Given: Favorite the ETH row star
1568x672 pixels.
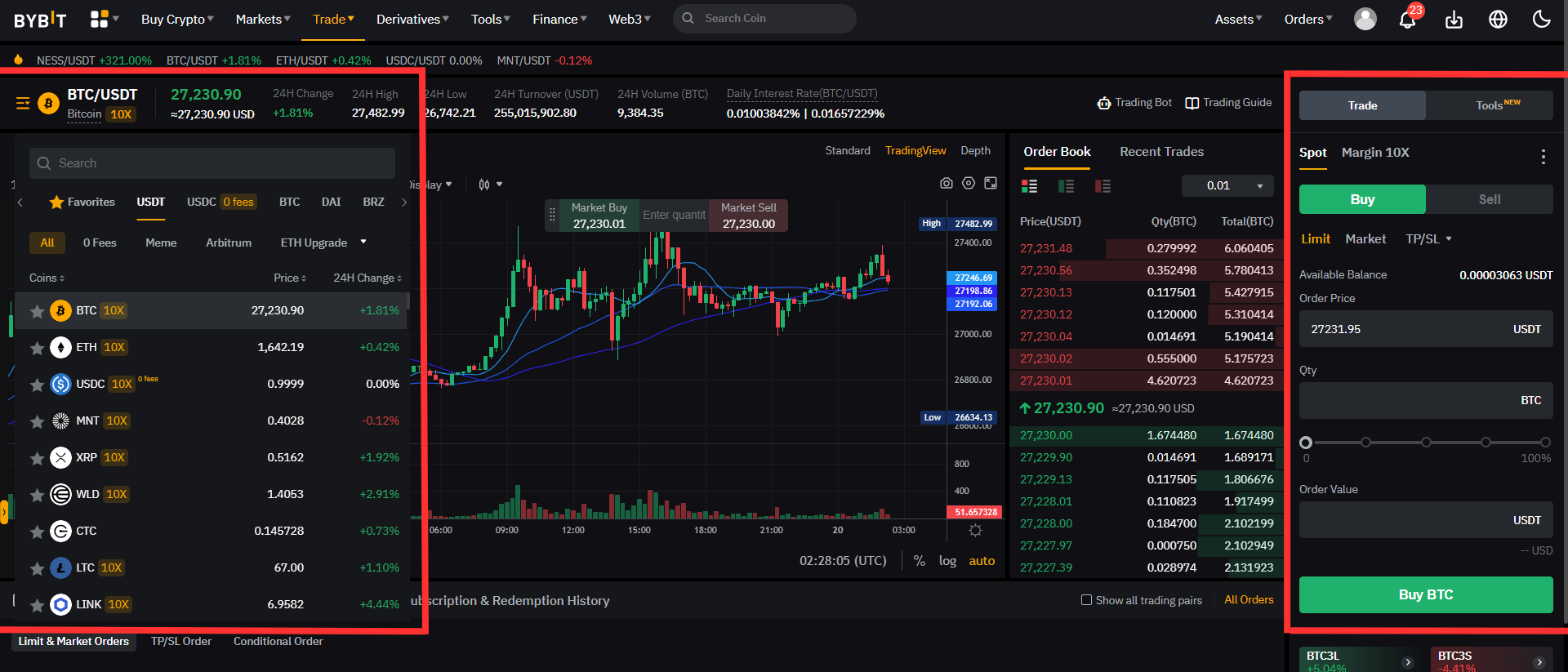Looking at the screenshot, I should [37, 348].
